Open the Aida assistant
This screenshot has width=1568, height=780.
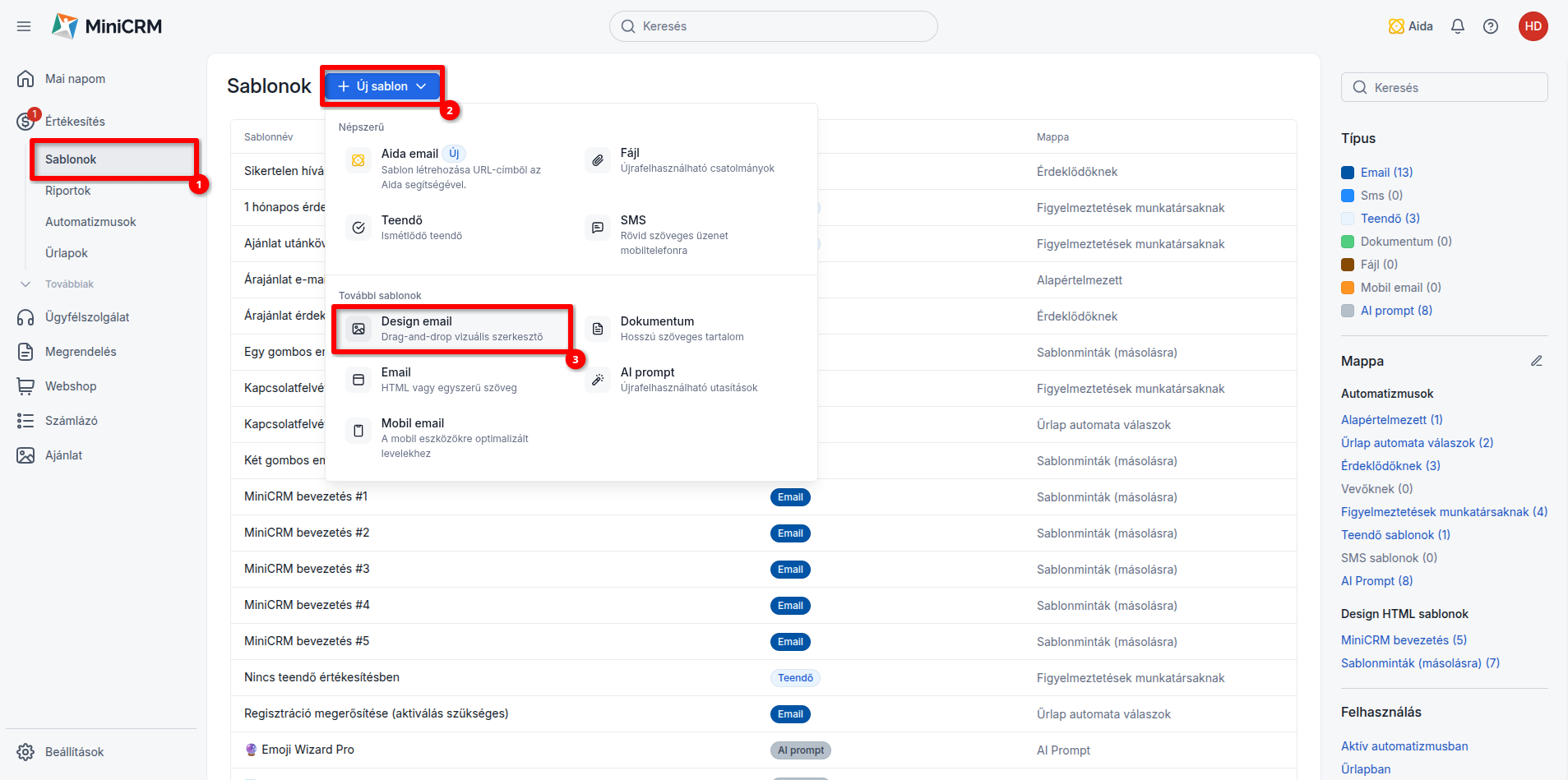click(x=1410, y=26)
